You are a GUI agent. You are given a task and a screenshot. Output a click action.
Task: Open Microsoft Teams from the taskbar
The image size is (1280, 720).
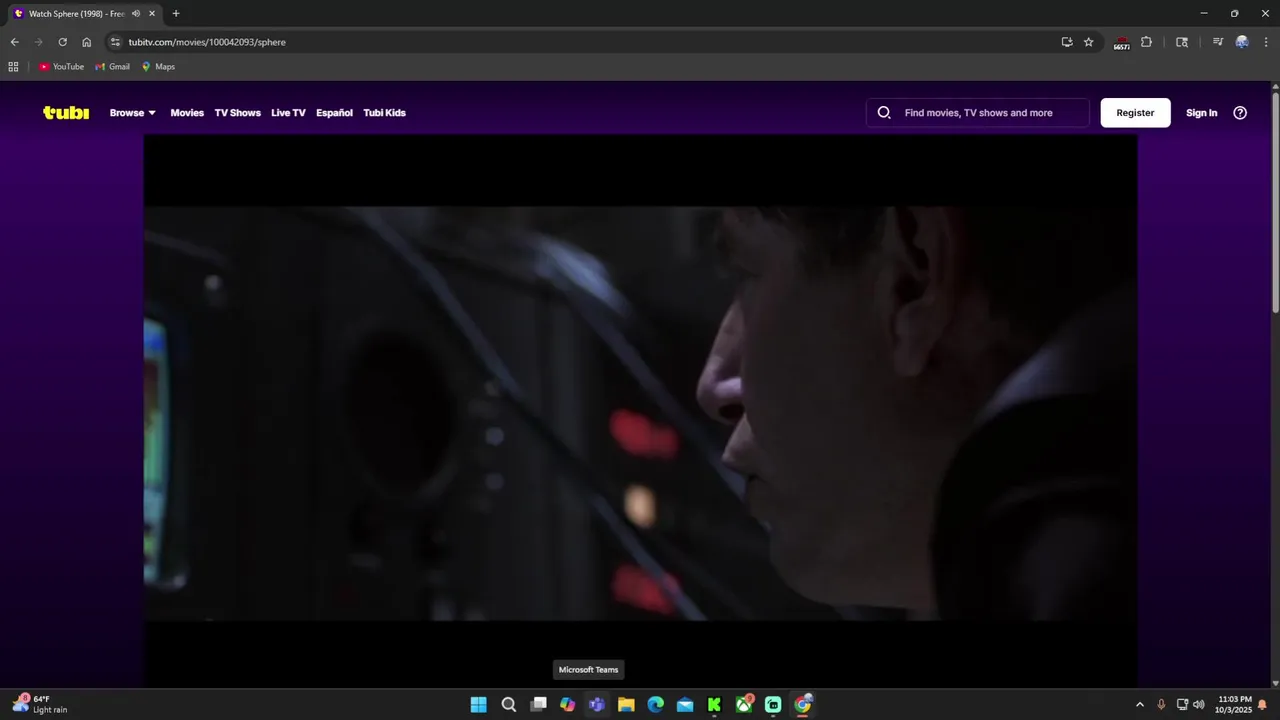pos(597,705)
